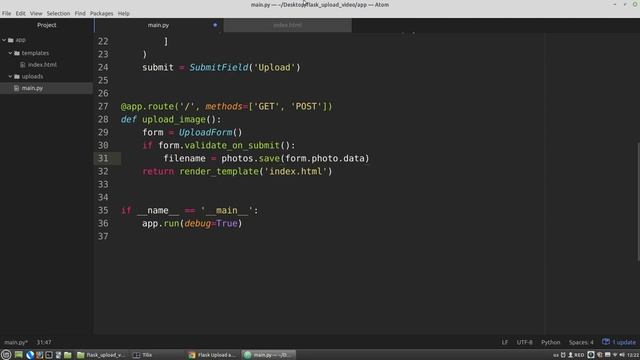Change the Python grammar selector

(x=551, y=342)
